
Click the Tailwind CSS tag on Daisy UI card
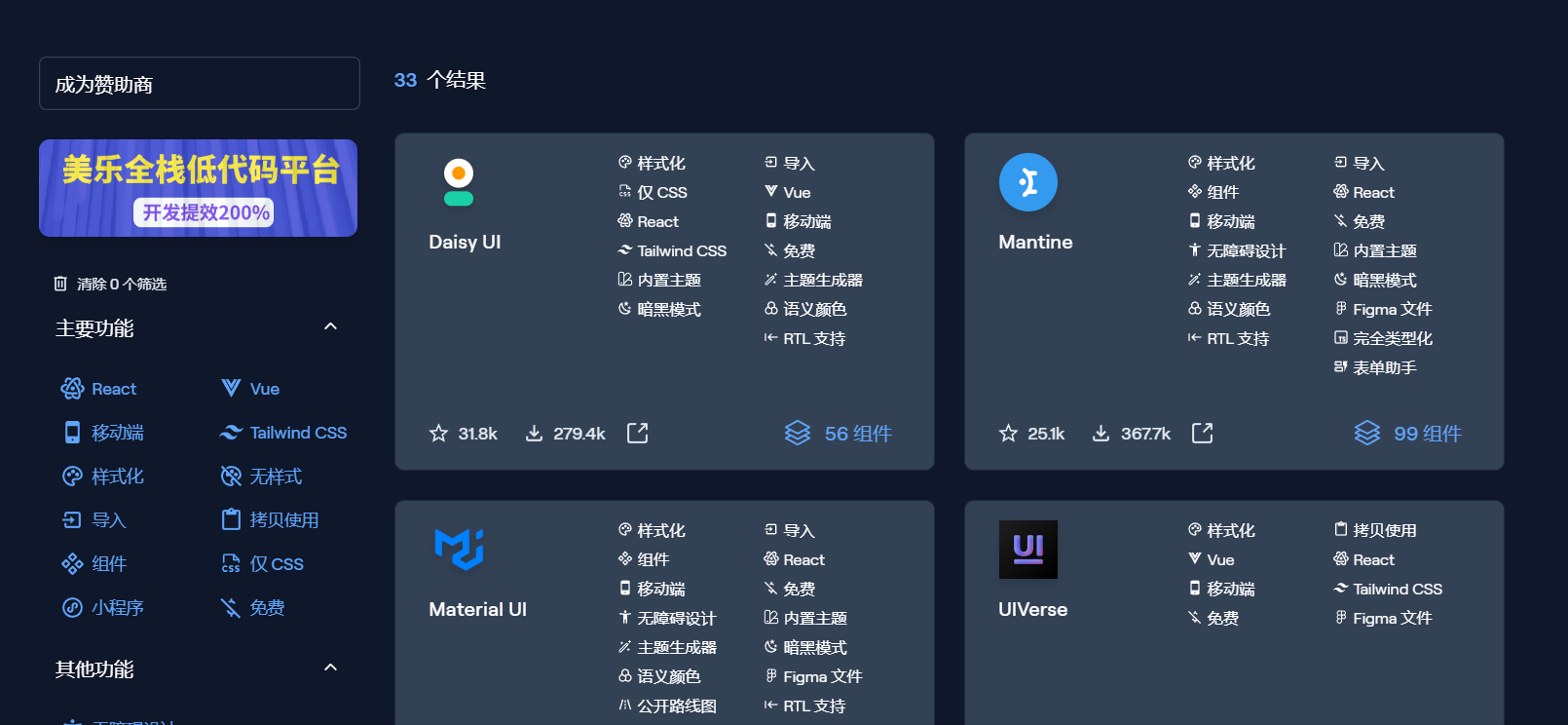[x=672, y=250]
